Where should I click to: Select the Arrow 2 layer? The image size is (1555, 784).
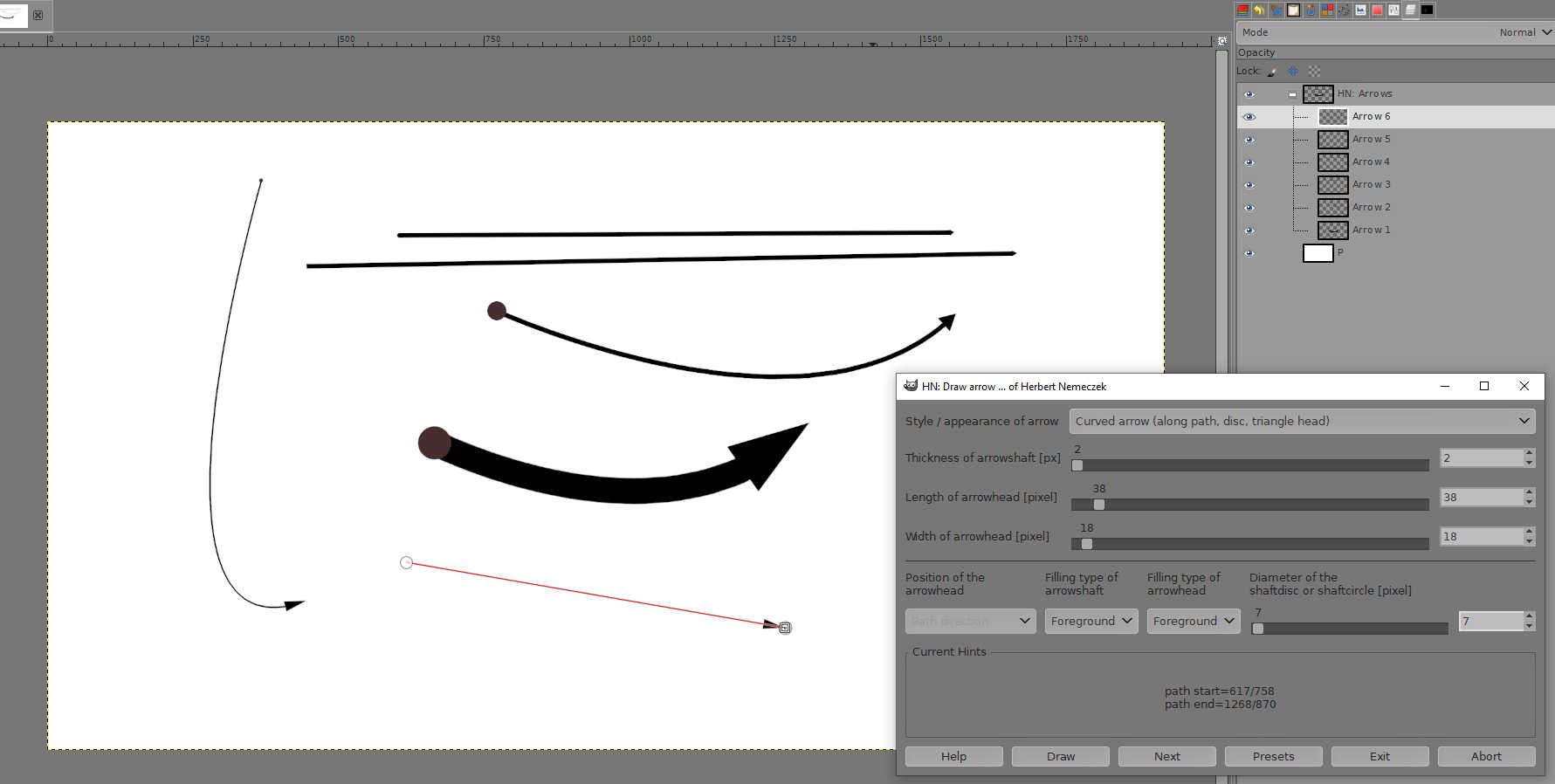1371,208
